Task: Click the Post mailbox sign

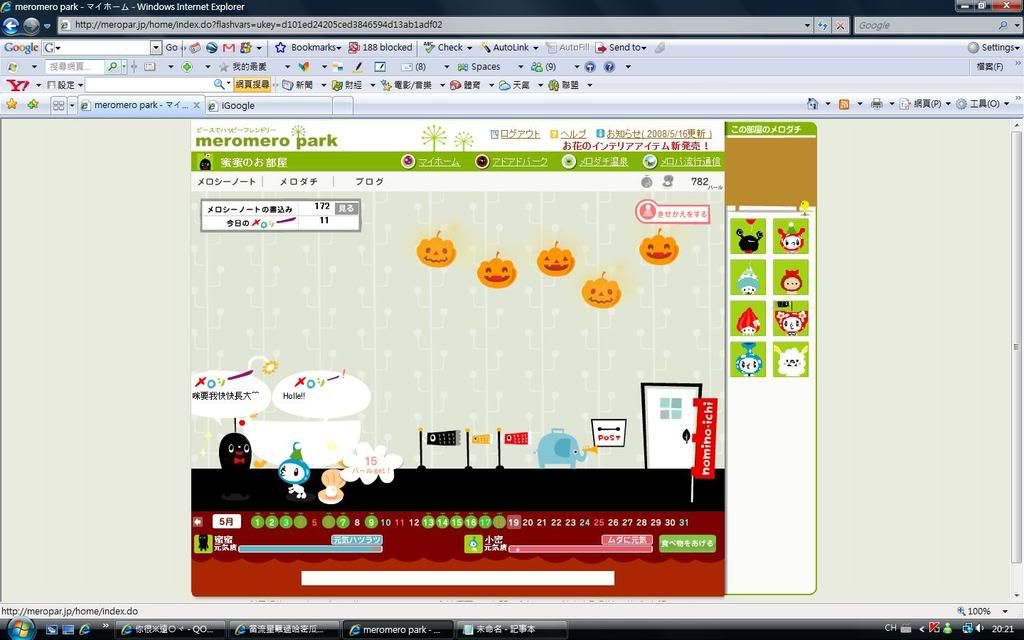Action: coord(609,433)
